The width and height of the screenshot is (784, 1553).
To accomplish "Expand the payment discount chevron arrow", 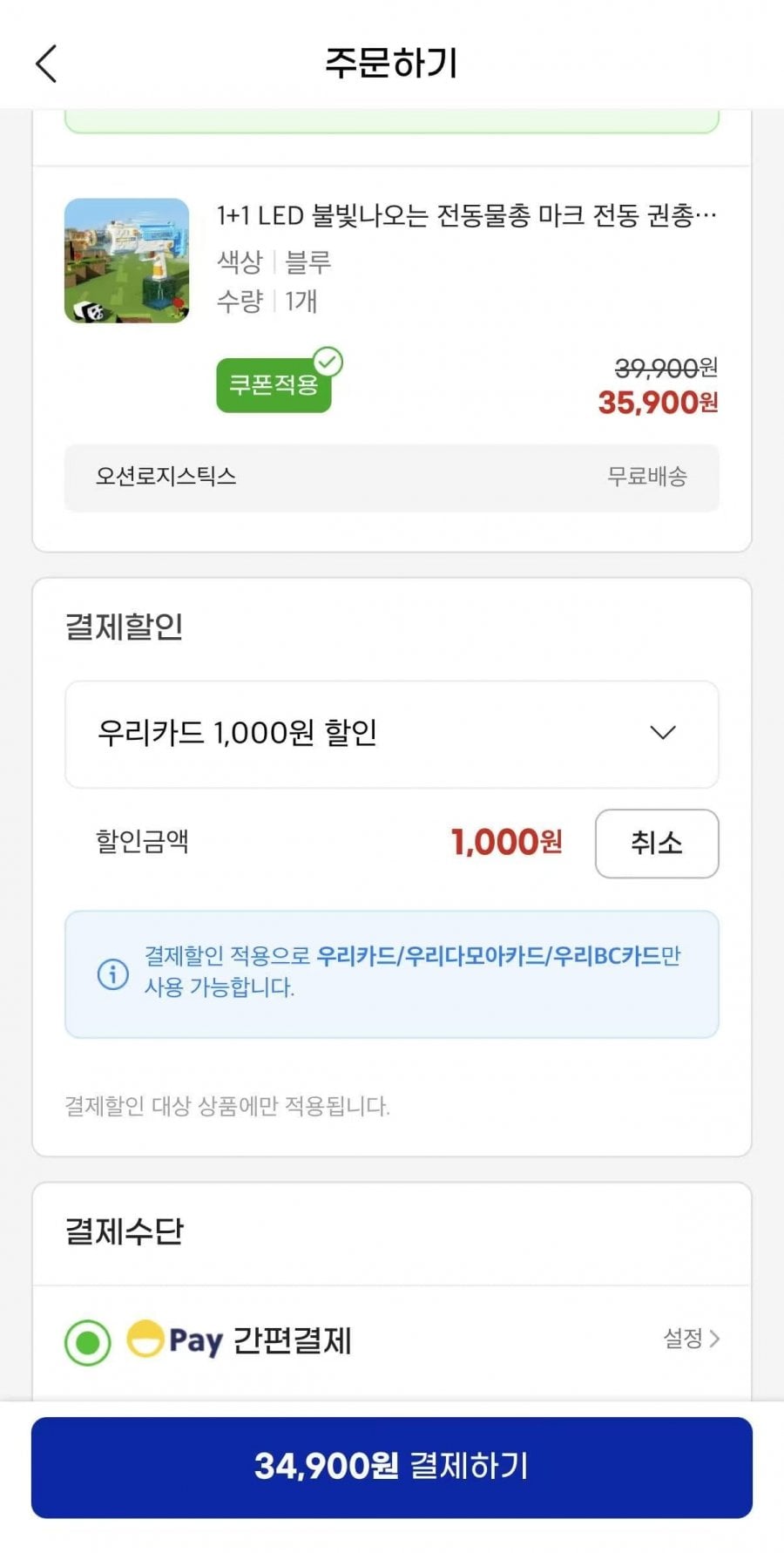I will tap(663, 733).
